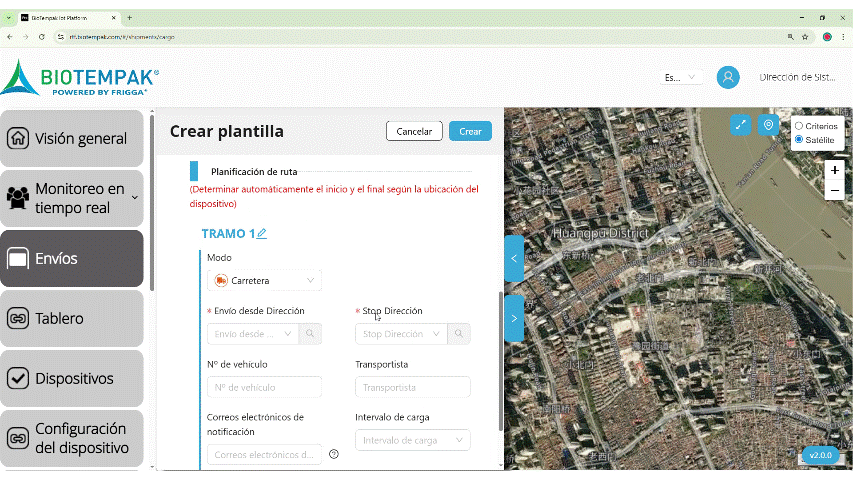The width and height of the screenshot is (853, 480).
Task: Click the Crear plantilla heading
Action: coord(226,131)
